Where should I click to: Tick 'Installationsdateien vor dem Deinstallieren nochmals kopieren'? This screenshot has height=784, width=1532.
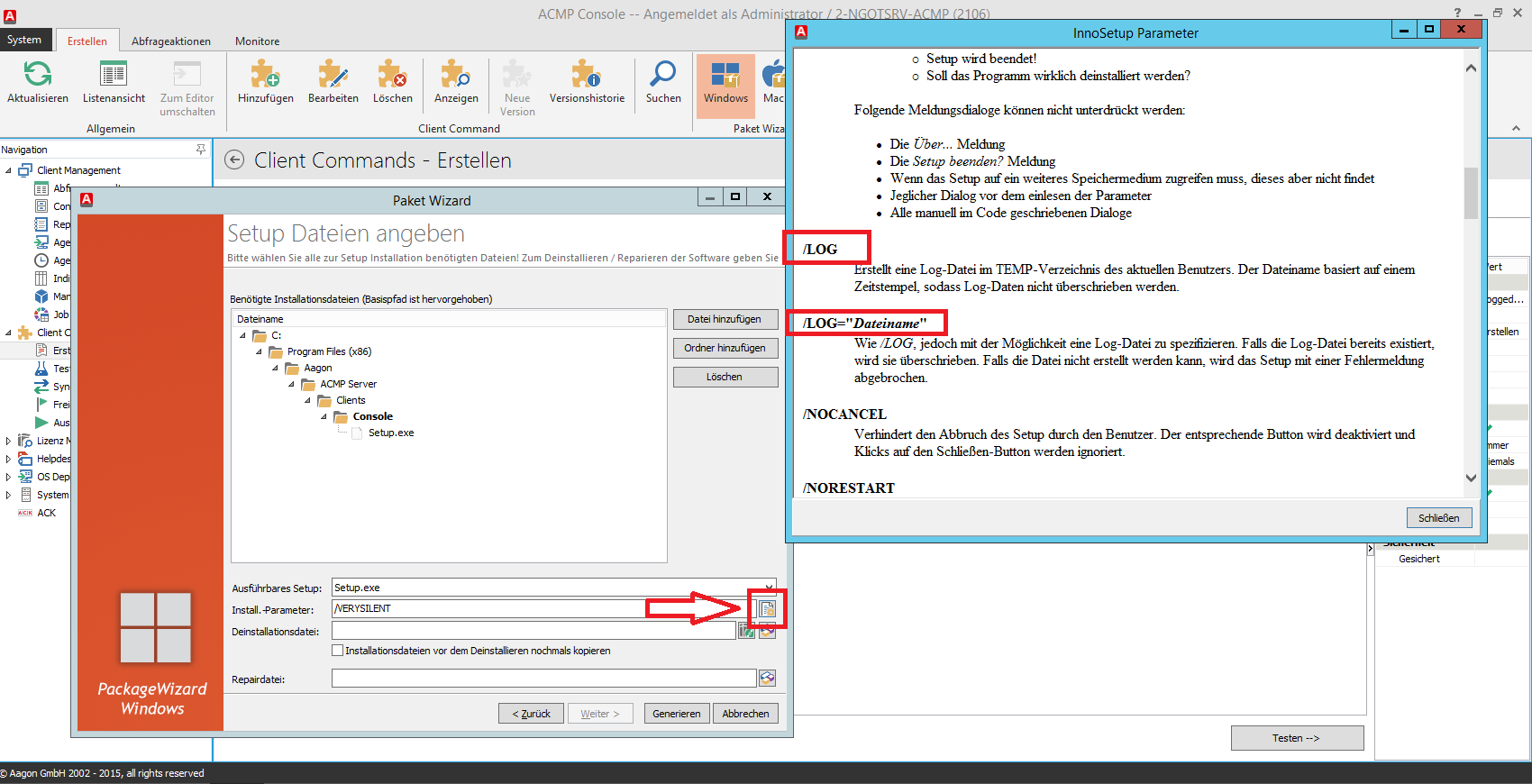click(x=338, y=651)
